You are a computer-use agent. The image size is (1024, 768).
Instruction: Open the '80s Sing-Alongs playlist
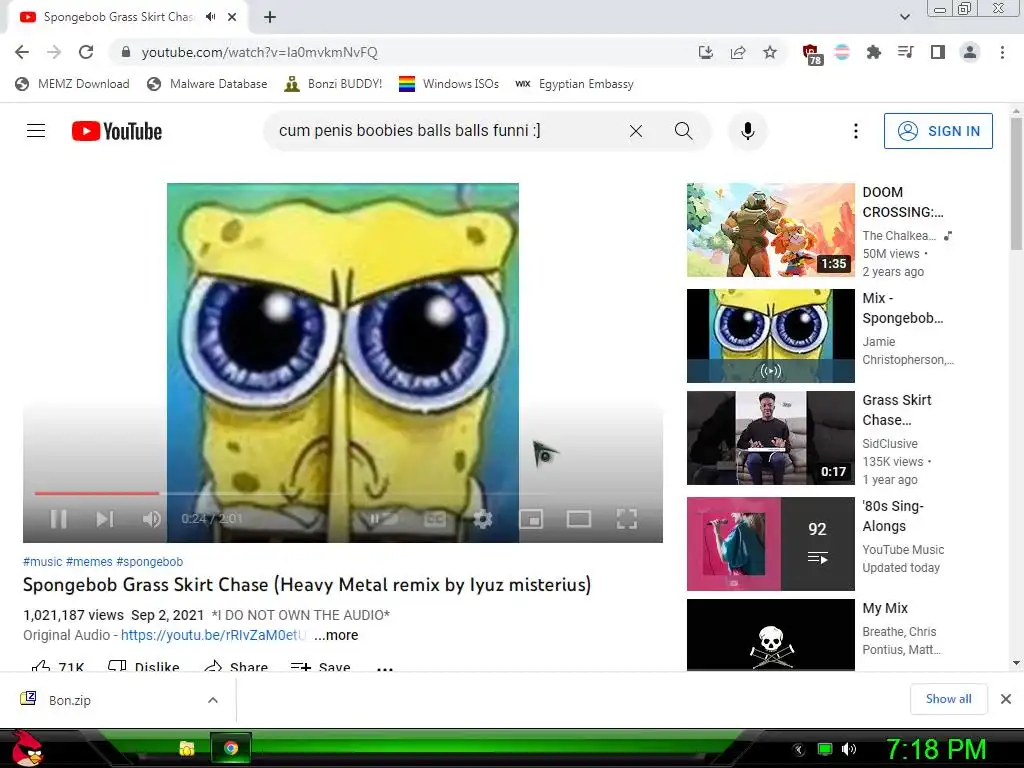pyautogui.click(x=771, y=543)
